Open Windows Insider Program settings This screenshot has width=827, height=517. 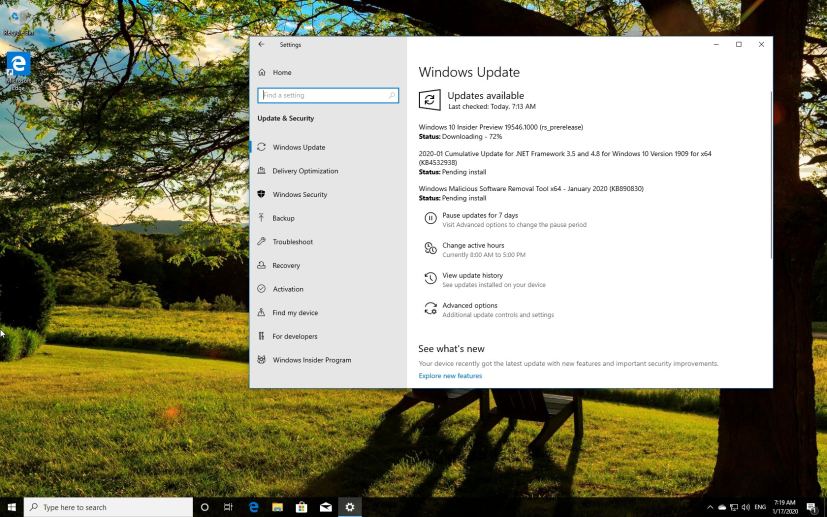point(312,360)
